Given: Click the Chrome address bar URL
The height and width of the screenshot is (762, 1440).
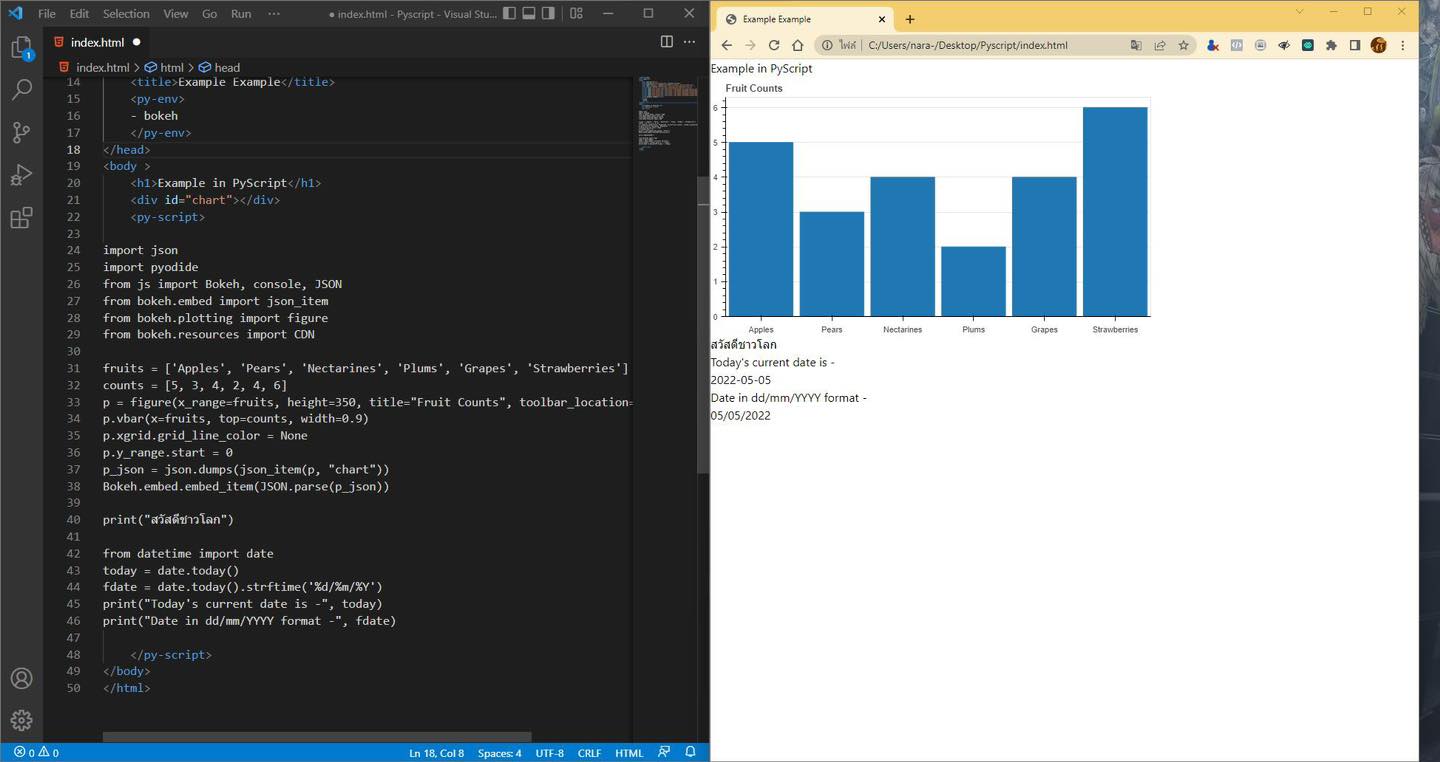Looking at the screenshot, I should 968,45.
